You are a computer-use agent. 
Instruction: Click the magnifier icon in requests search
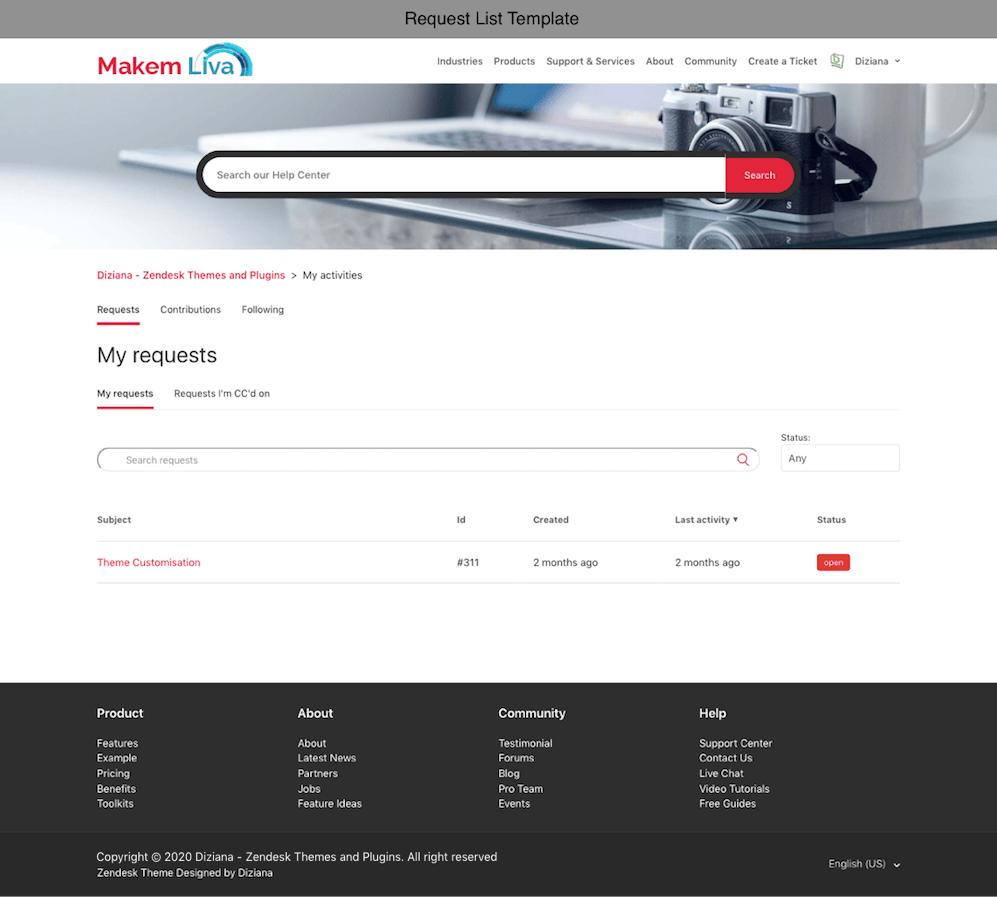coord(743,460)
